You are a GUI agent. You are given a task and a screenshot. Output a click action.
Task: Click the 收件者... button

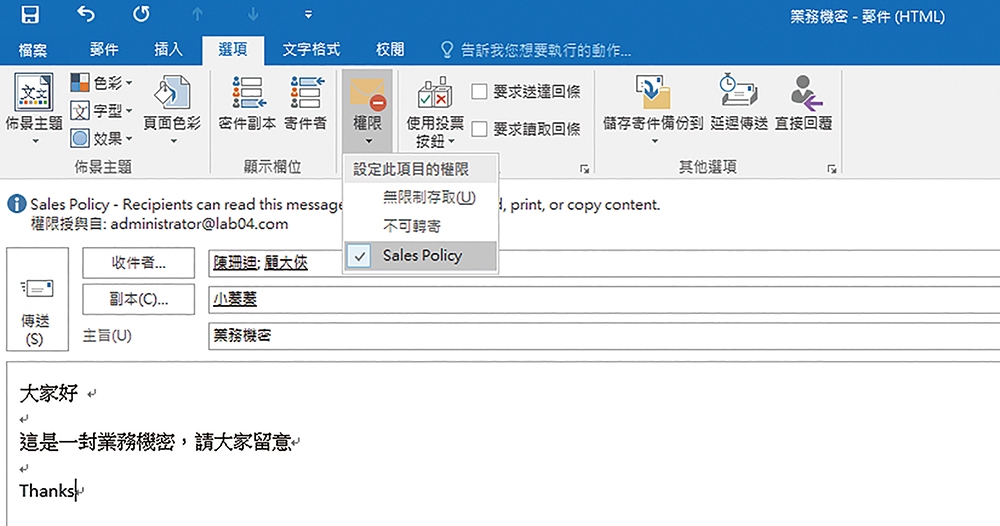[x=138, y=263]
